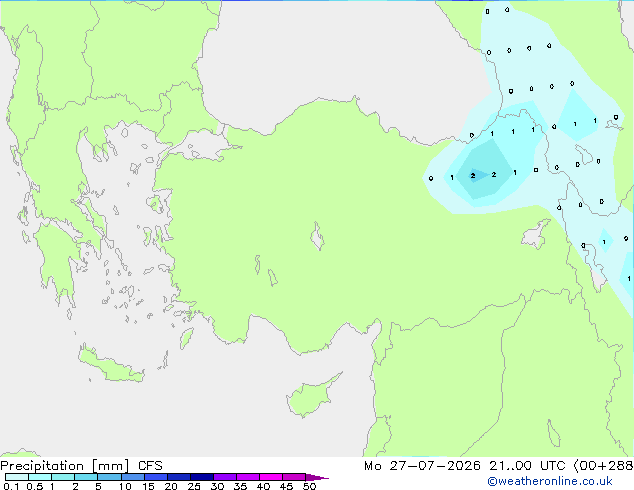The width and height of the screenshot is (634, 490).
Task: Click the above-50 arrow tip of legend
Action: point(317,477)
